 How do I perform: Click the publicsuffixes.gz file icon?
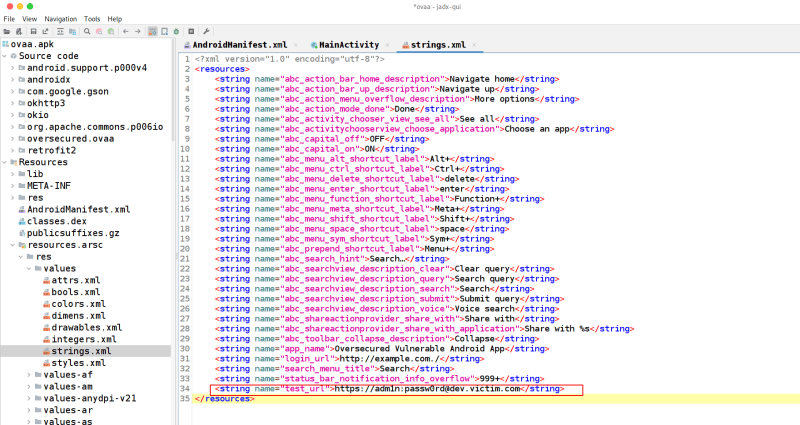click(22, 233)
